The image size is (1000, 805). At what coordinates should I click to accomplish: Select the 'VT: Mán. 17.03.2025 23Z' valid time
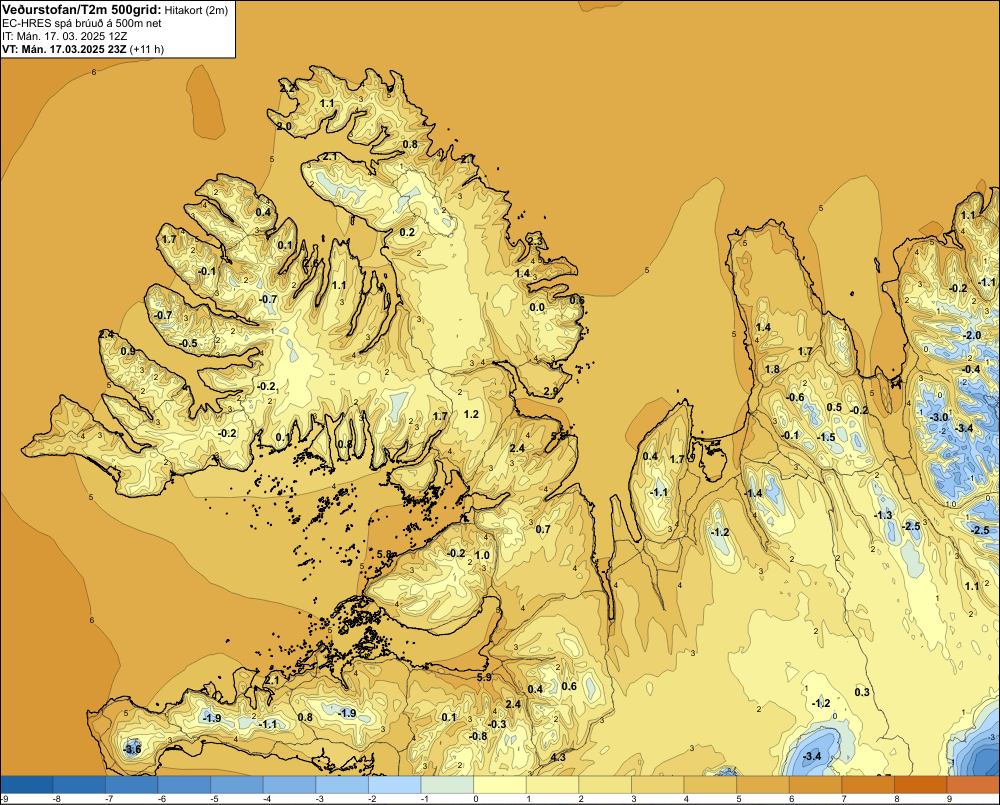coord(64,49)
